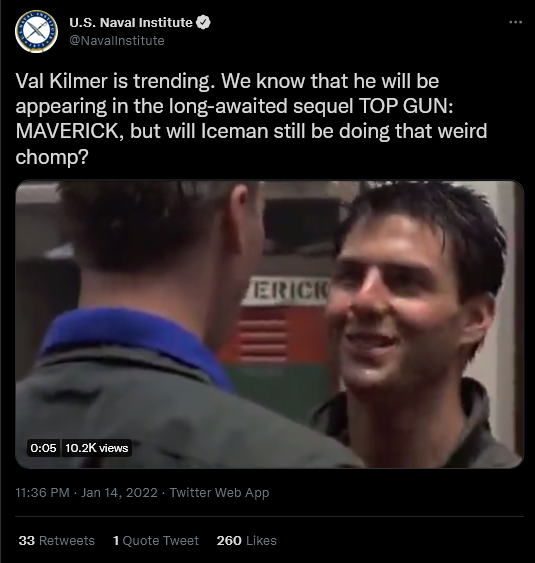Click the locker name sign in video
Viewport: 535px width, 563px height.
[x=285, y=291]
